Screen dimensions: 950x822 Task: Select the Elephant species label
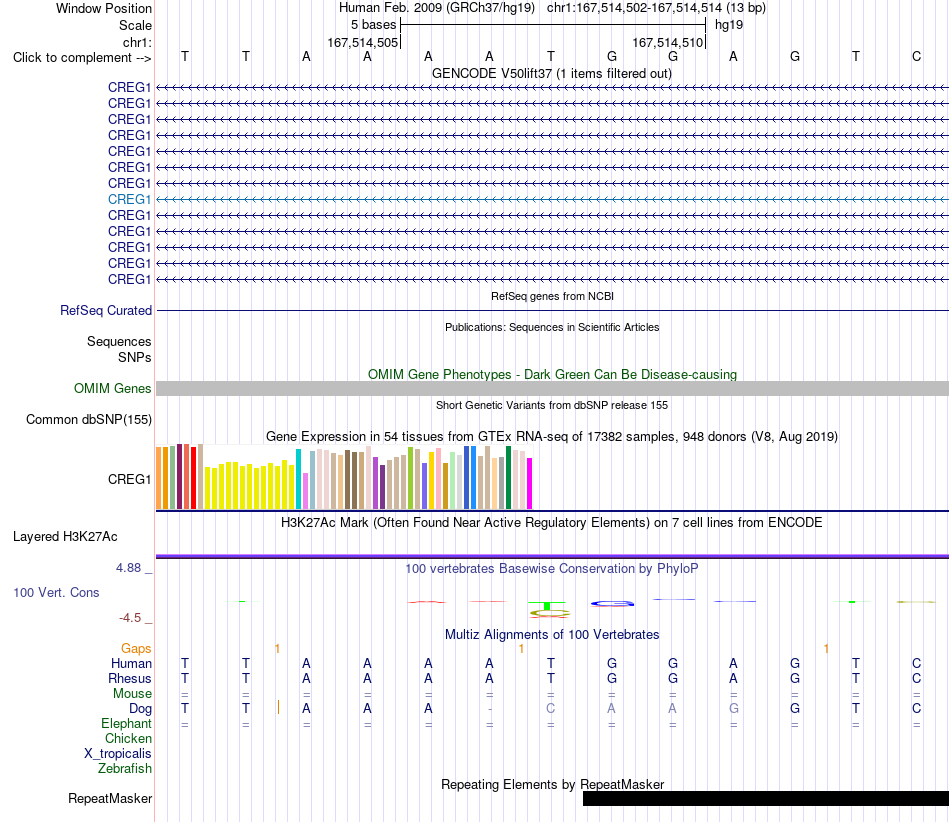point(126,723)
